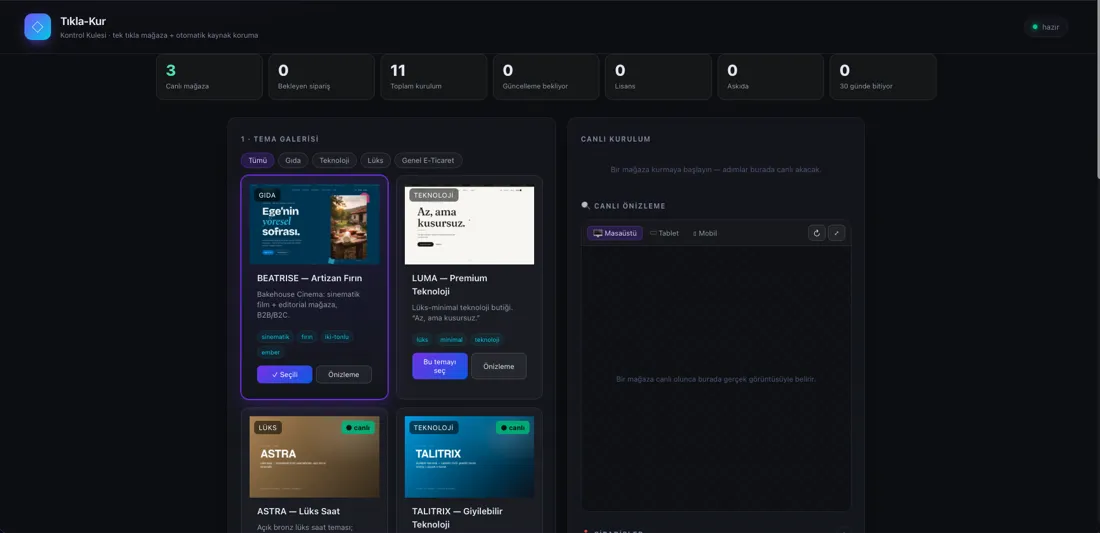1100x533 pixels.
Task: Click the Canlı mağaza stat card
Action: (209, 76)
